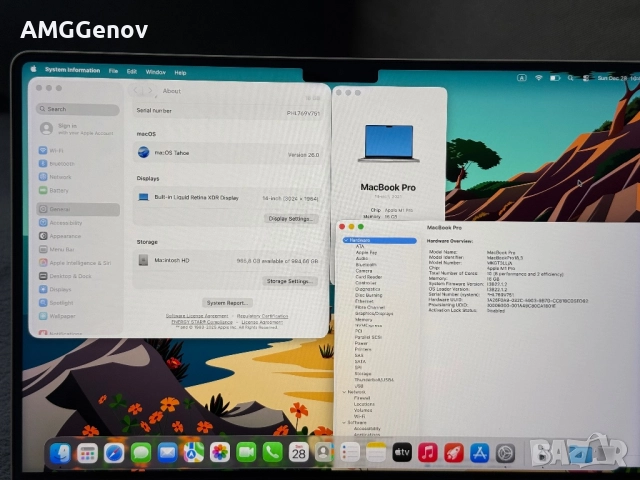Image resolution: width=640 pixels, height=480 pixels.
Task: Open the Phone app in Dock
Action: [273, 453]
